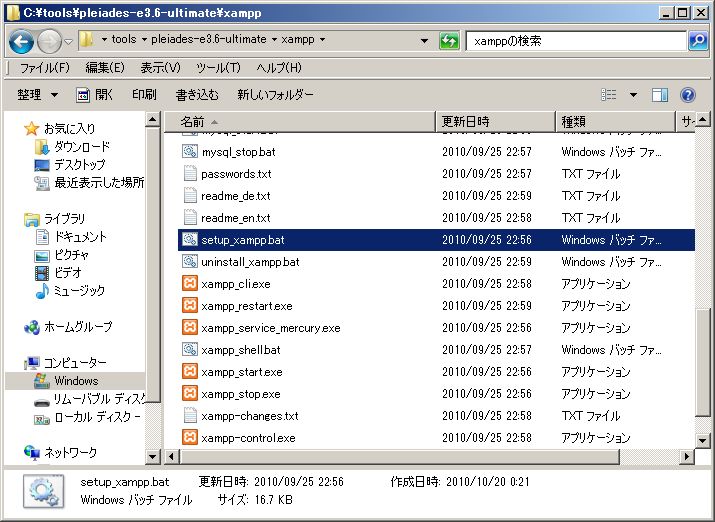Screen dimensions: 715x522
Task: Open dropdown arrow before pleiades-e3.6-ultimate breadcrumb
Action: click(145, 40)
